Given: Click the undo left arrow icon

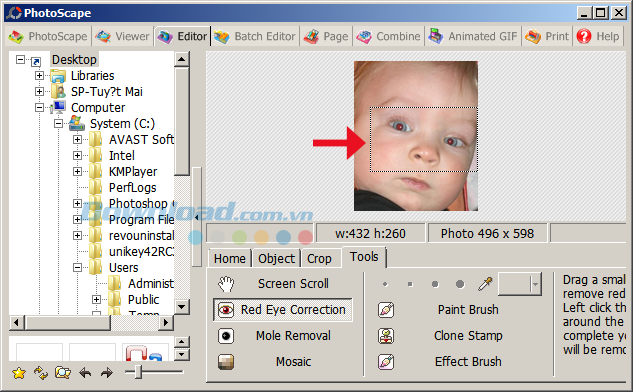Looking at the screenshot, I should pyautogui.click(x=85, y=373).
